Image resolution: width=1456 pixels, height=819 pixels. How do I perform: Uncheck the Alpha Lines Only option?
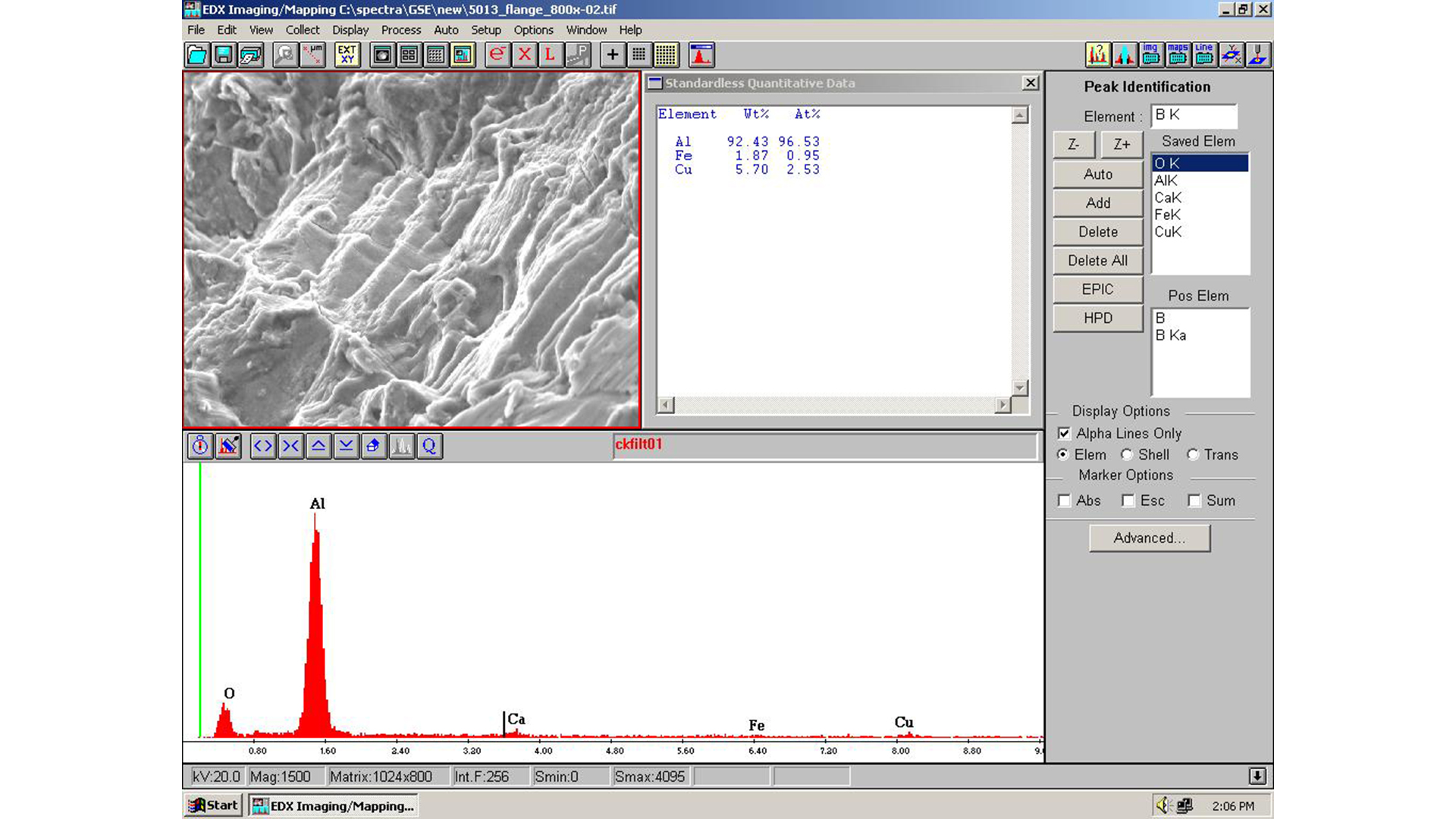[x=1065, y=433]
